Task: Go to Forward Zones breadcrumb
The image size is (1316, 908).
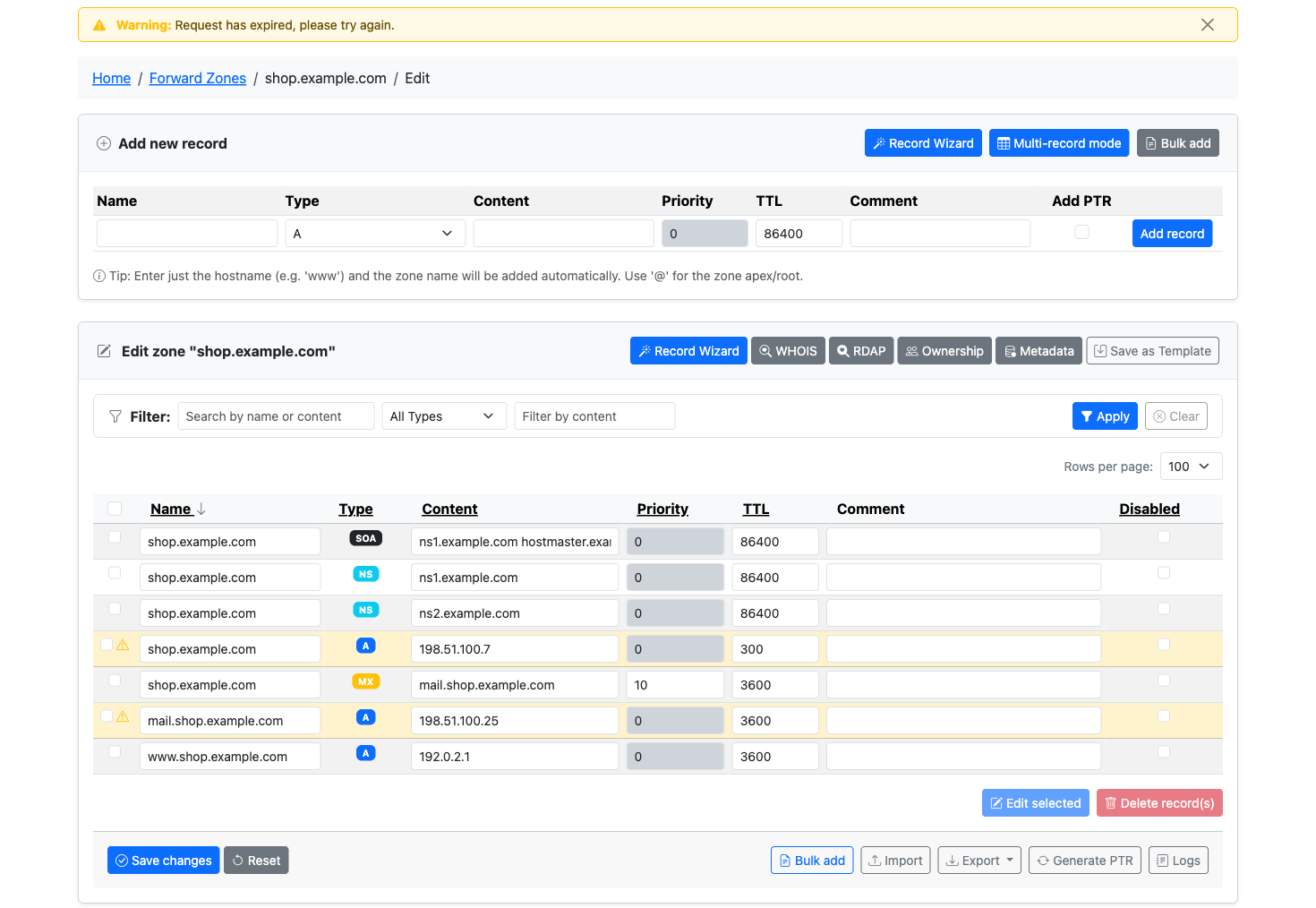Action: pyautogui.click(x=198, y=78)
